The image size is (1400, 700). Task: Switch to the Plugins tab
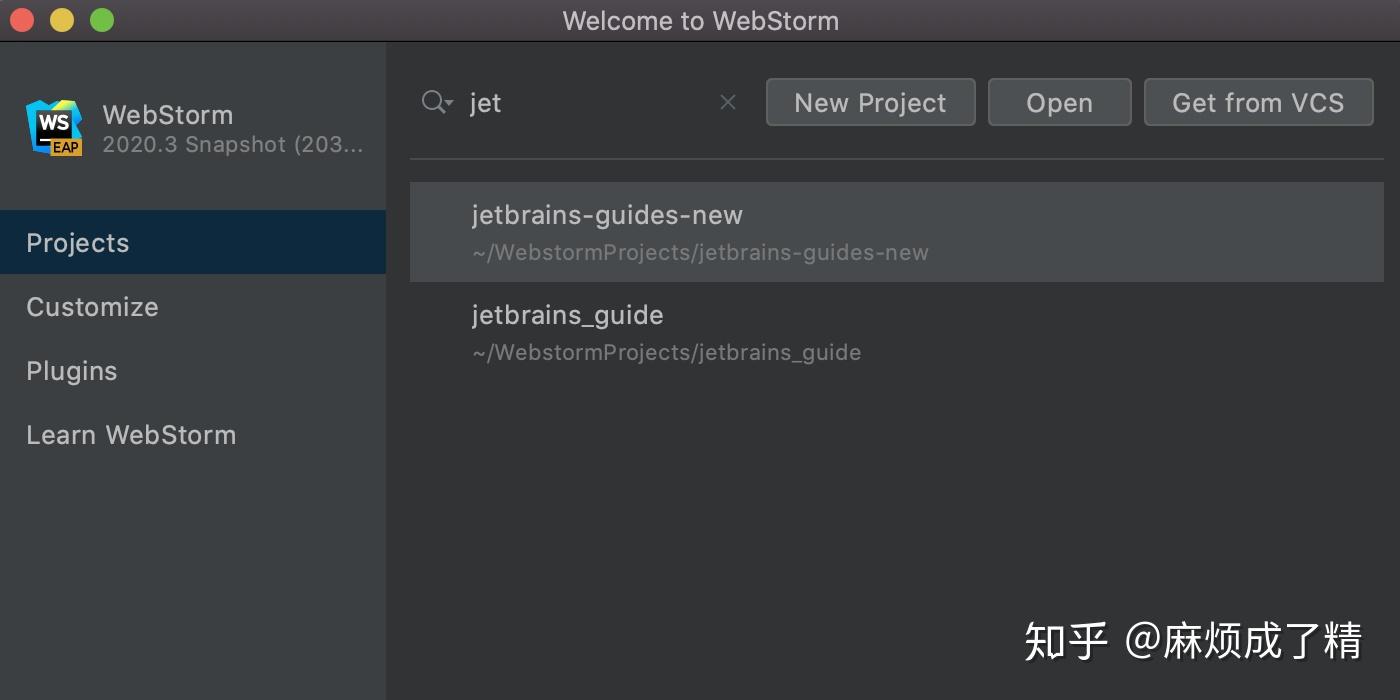pos(71,370)
